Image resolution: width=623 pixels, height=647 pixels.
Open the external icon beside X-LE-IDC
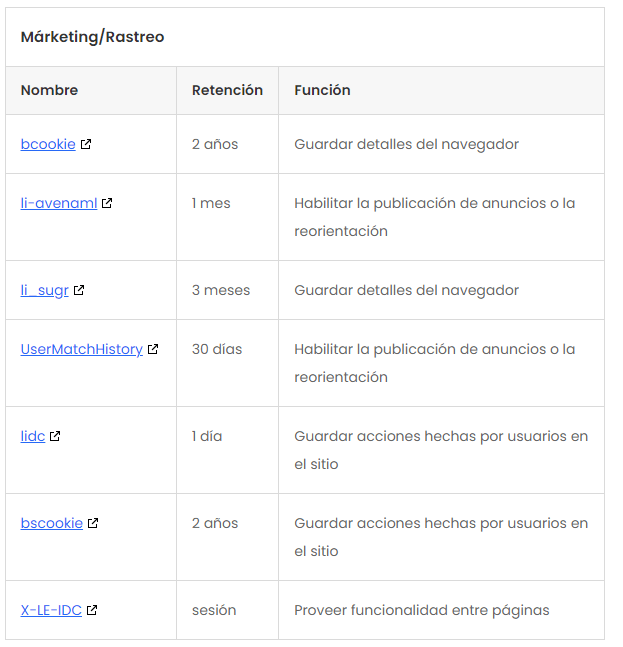coord(92,610)
